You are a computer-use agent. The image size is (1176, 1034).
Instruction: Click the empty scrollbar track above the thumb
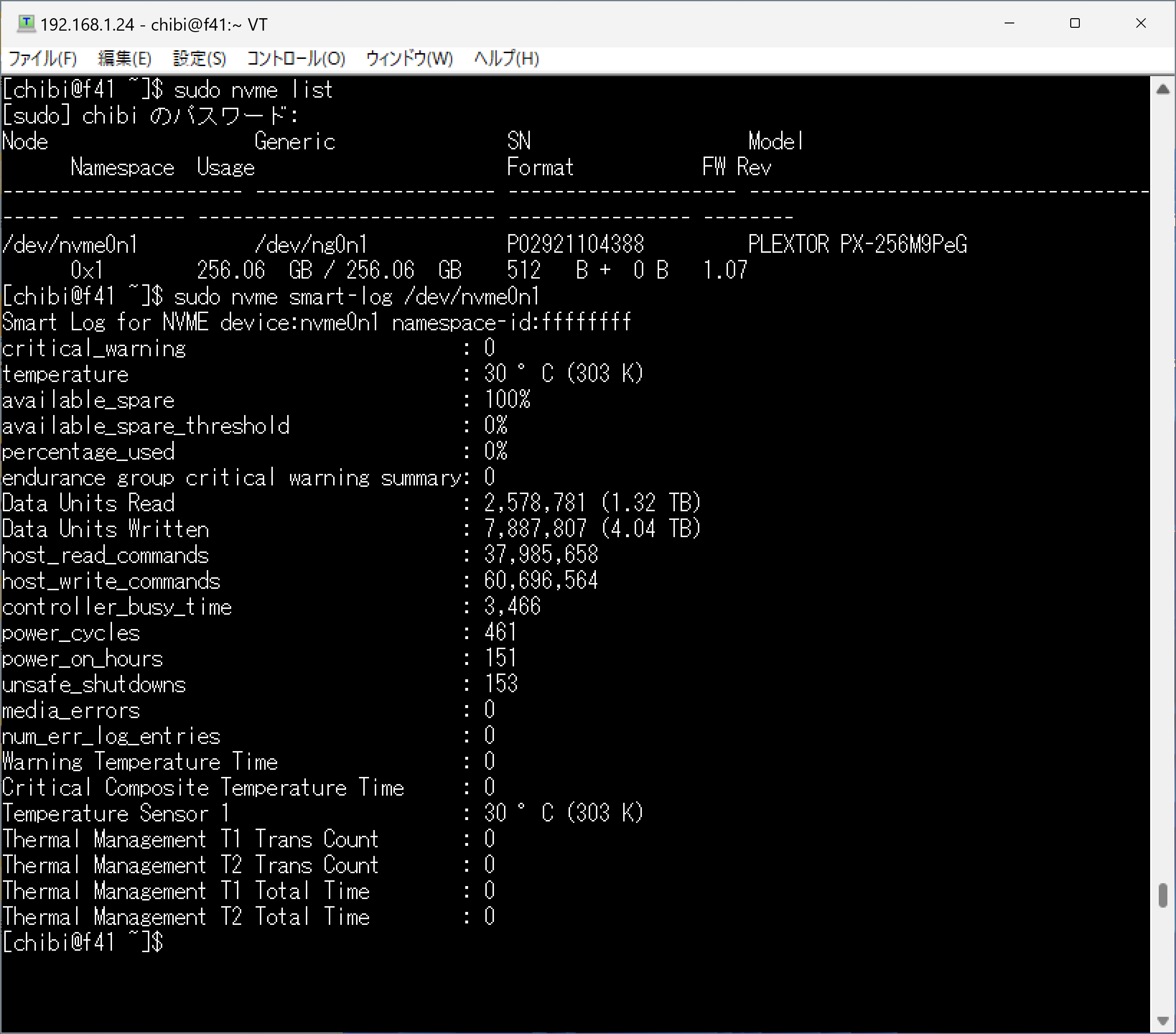pos(1162,489)
